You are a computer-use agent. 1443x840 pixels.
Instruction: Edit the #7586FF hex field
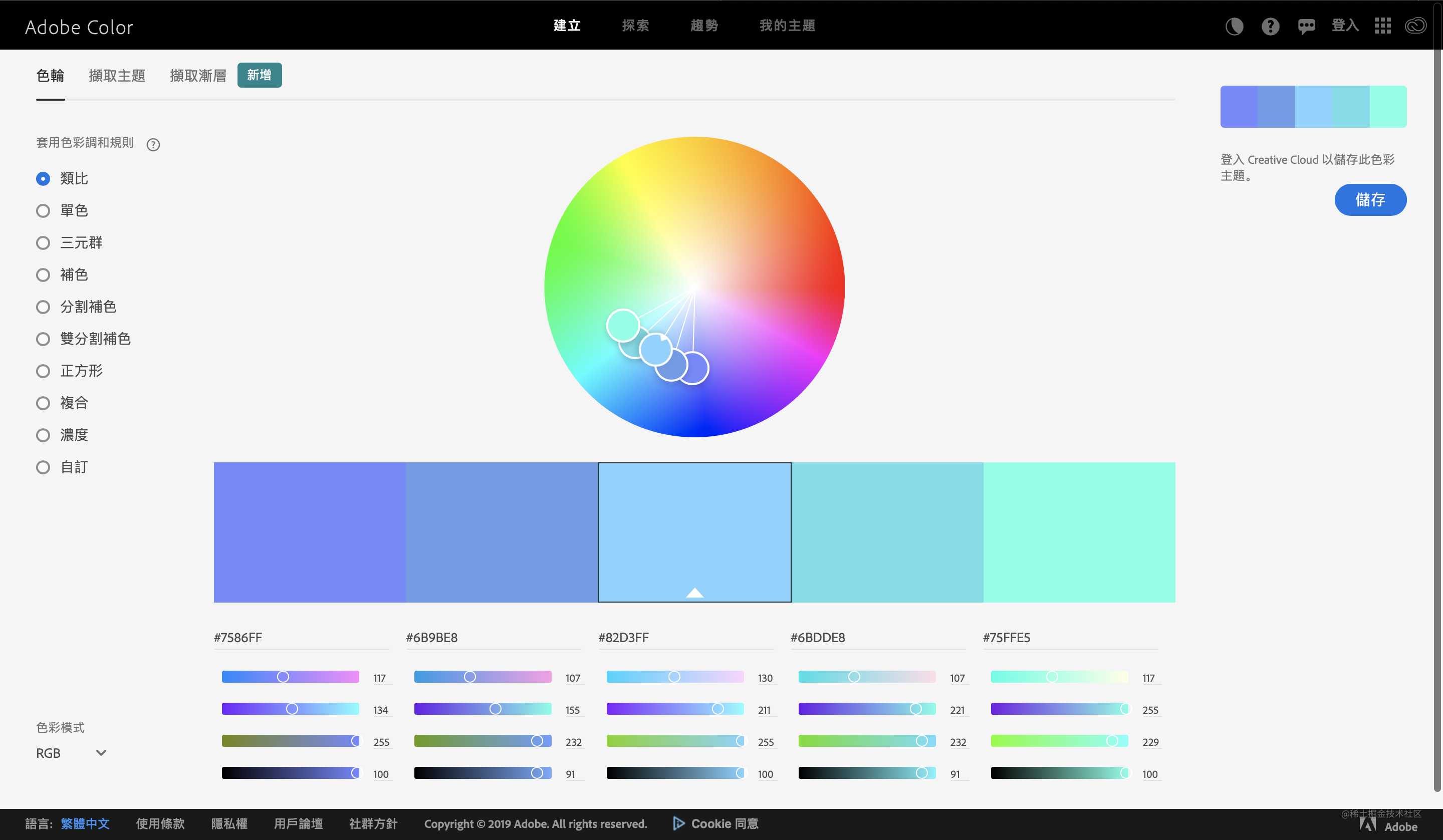point(301,638)
